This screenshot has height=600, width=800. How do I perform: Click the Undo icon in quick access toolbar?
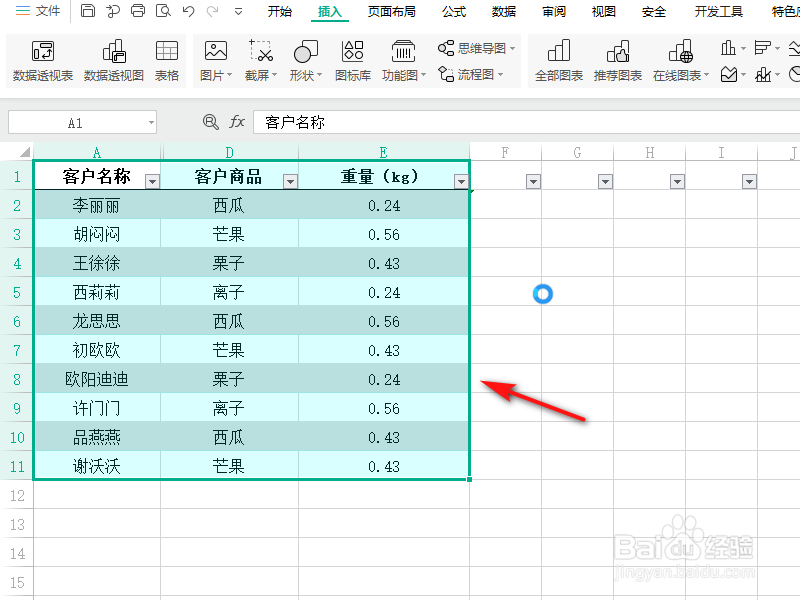[190, 11]
